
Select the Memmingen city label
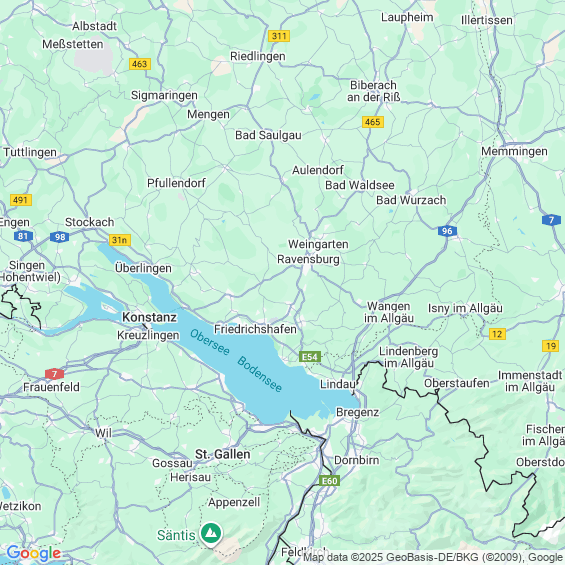[514, 151]
